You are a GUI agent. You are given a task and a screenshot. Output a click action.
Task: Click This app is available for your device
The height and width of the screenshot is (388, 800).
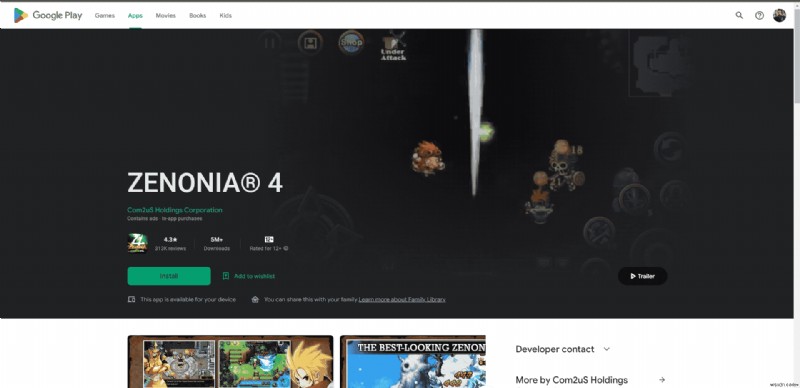click(188, 300)
